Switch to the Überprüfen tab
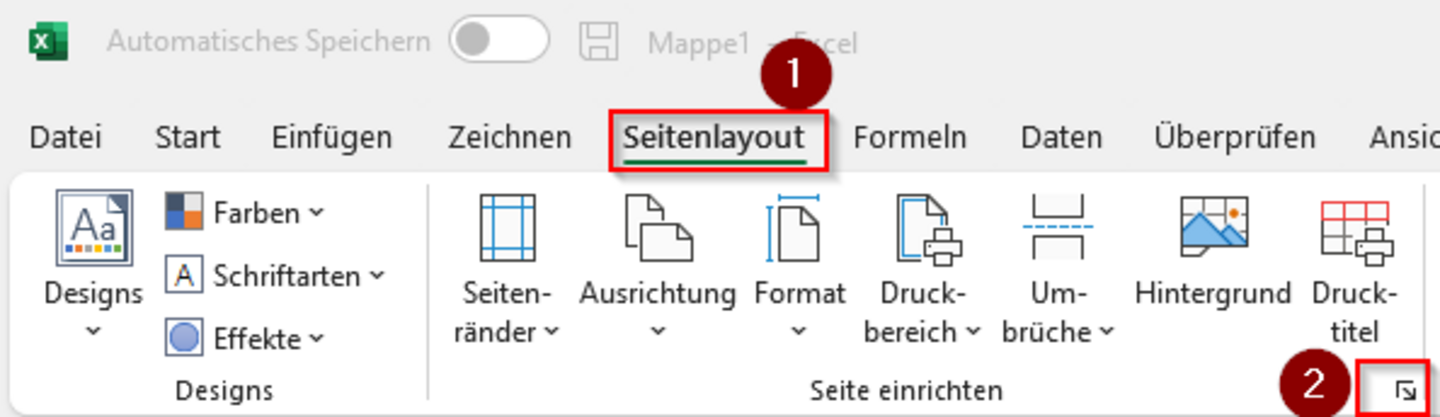The image size is (1440, 417). click(x=1234, y=137)
